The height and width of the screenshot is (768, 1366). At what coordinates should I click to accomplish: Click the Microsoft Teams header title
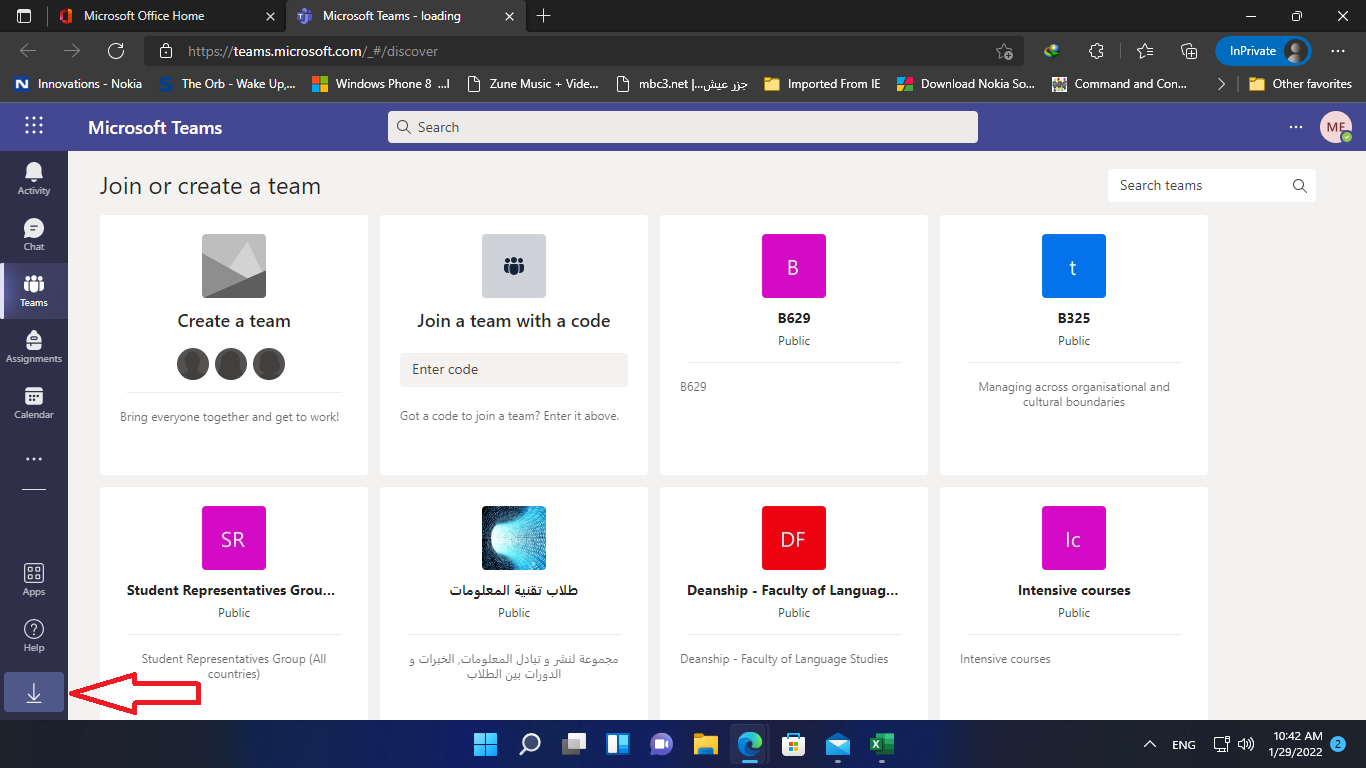(x=155, y=127)
